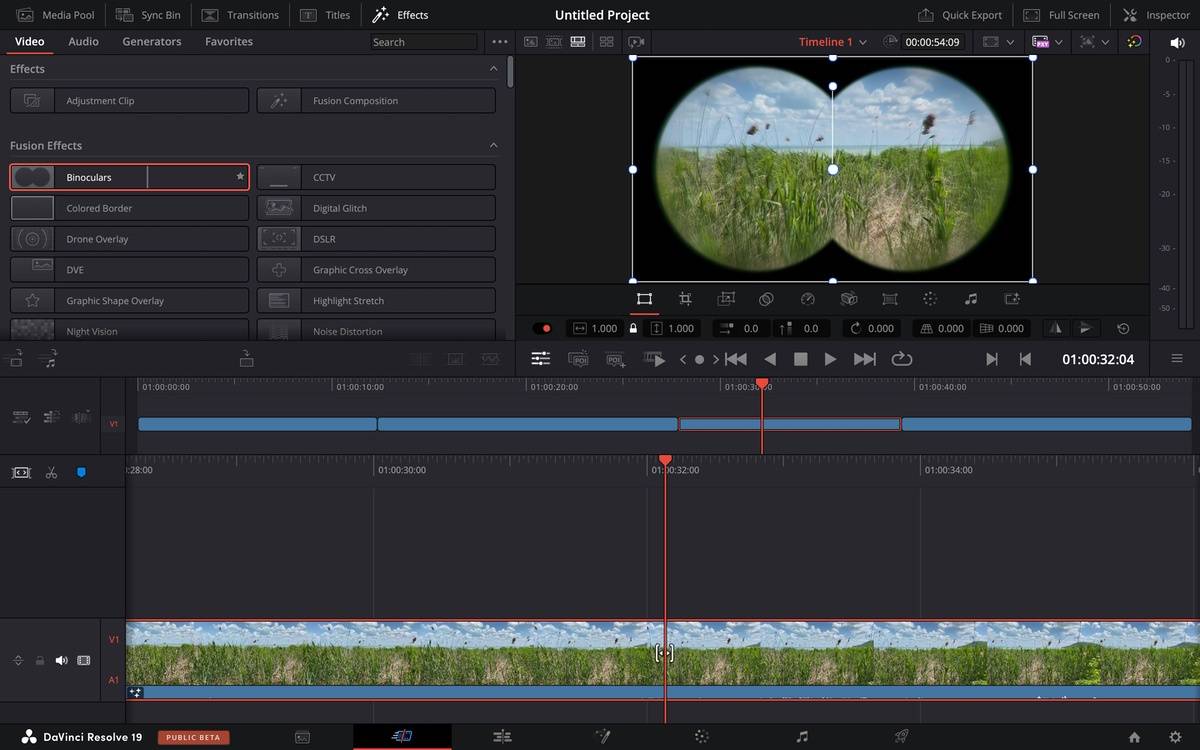Toggle video track visibility filmstrip icon
1200x750 pixels.
(x=84, y=660)
